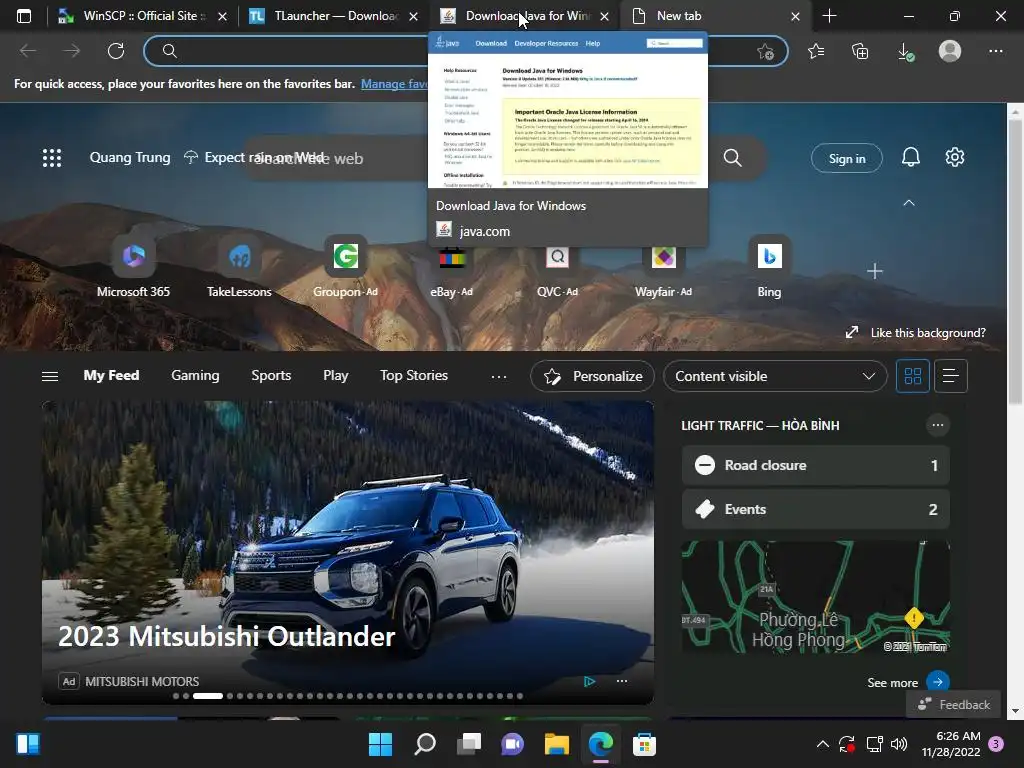Open Collections in the toolbar
Image resolution: width=1024 pixels, height=768 pixels.
point(860,51)
